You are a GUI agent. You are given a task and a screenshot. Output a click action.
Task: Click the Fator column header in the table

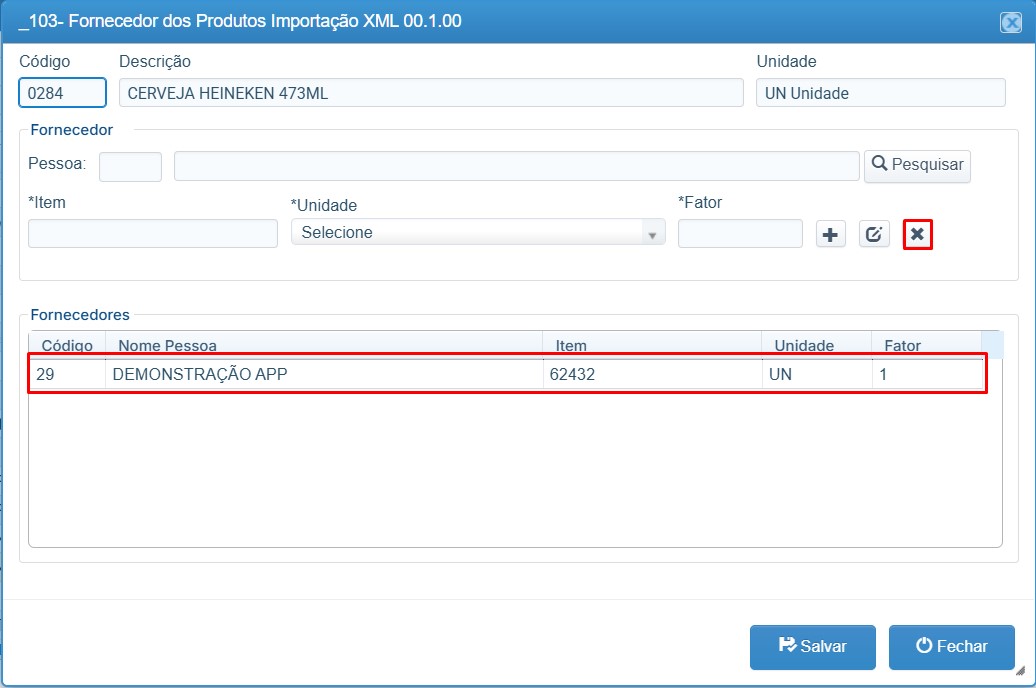coord(926,345)
